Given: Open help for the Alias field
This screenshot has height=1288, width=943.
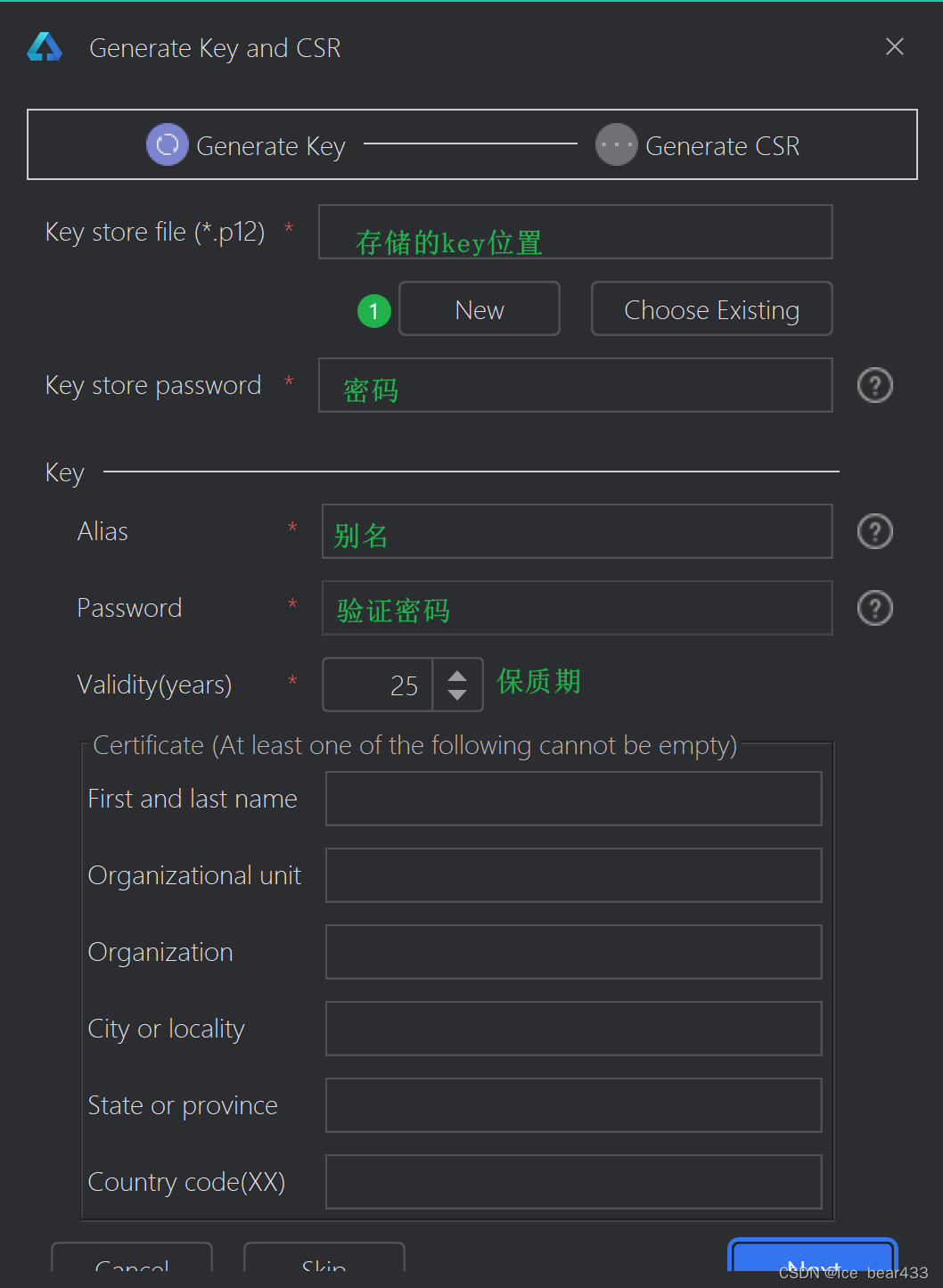Looking at the screenshot, I should pyautogui.click(x=874, y=531).
